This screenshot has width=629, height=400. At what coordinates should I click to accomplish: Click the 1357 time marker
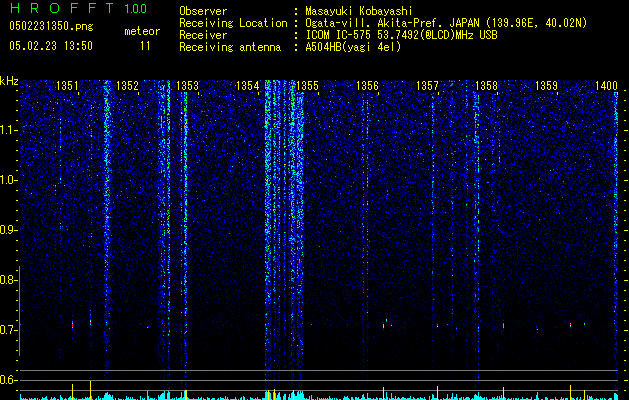pos(427,86)
